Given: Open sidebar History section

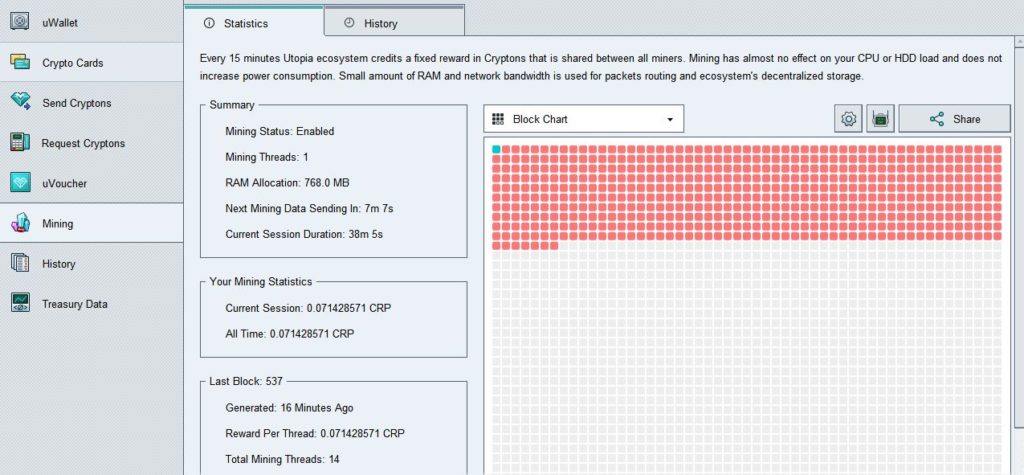Looking at the screenshot, I should coord(91,263).
